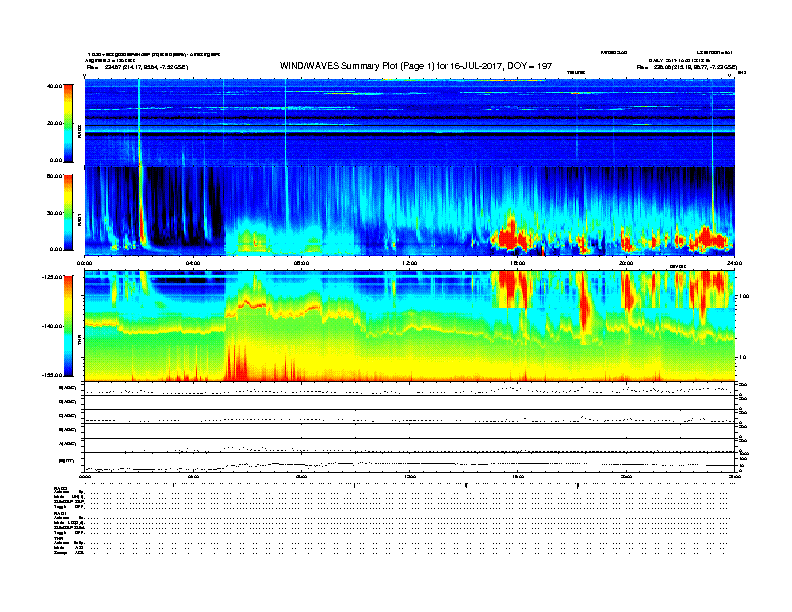Click the TNR color scale bar

[x=68, y=326]
